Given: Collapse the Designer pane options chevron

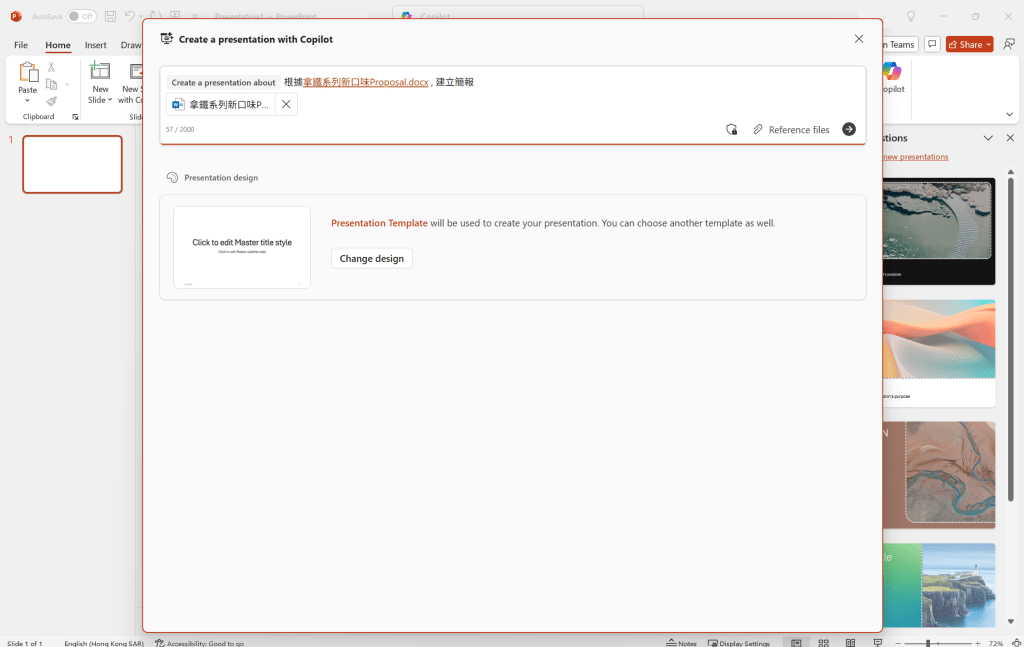Looking at the screenshot, I should (988, 138).
